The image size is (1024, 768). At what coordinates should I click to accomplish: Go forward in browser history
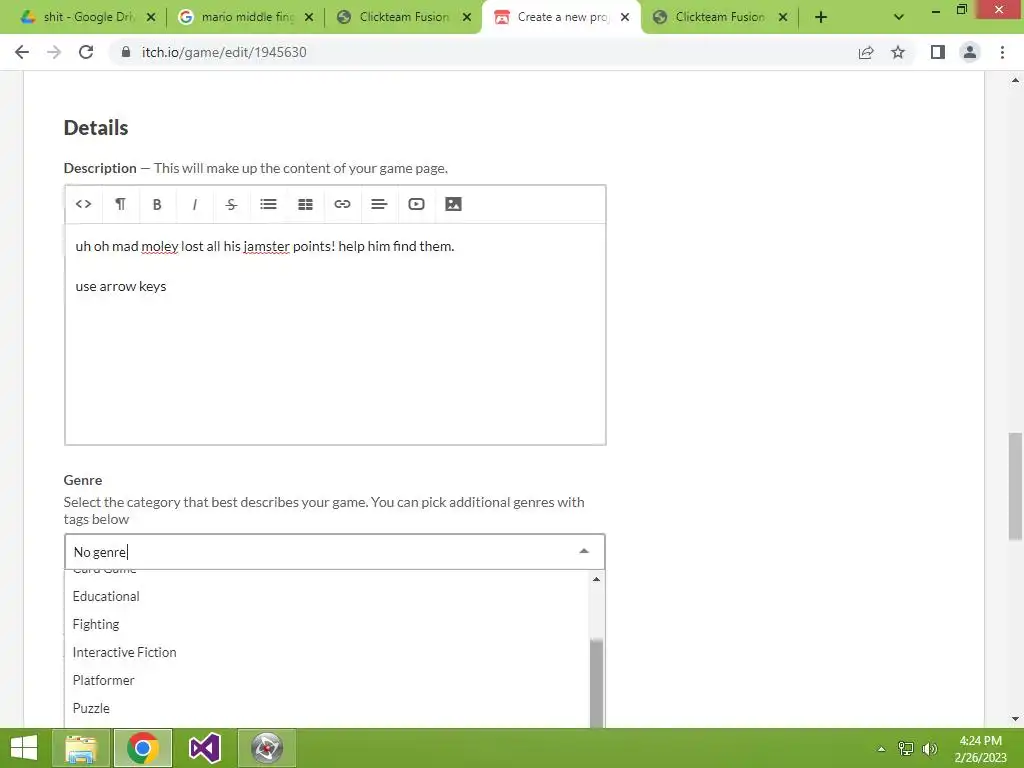click(x=54, y=52)
